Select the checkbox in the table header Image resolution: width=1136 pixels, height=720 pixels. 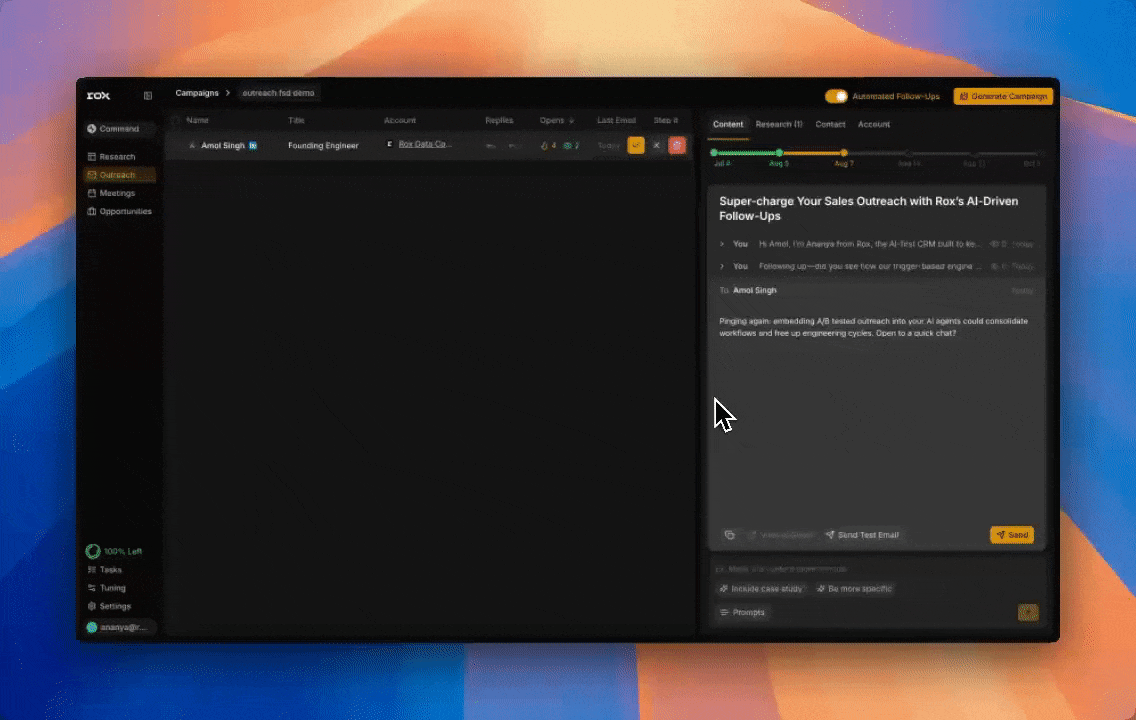coord(176,120)
